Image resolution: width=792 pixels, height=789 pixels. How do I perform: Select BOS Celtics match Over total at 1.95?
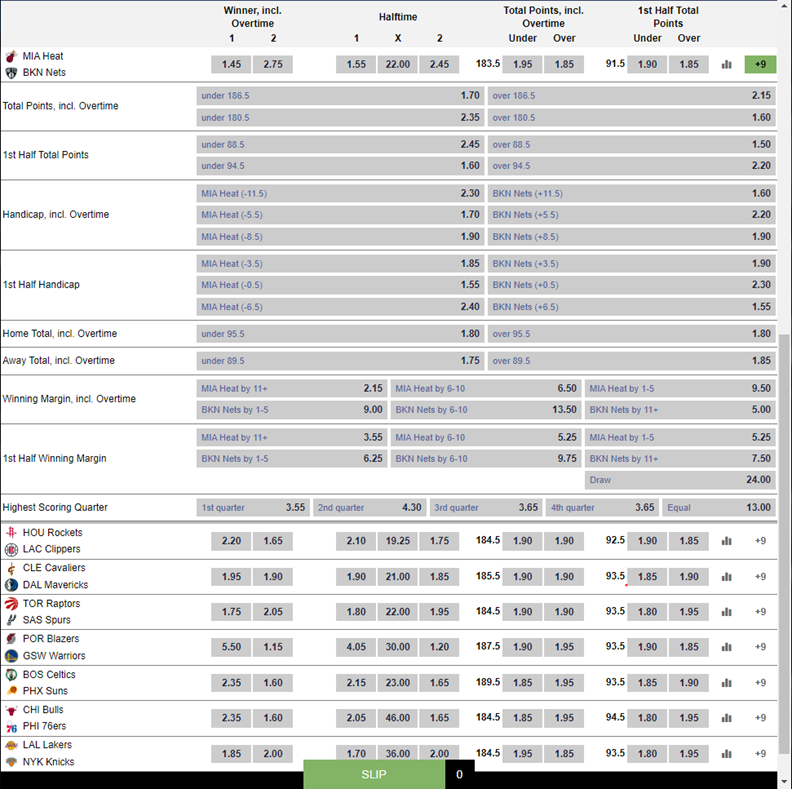click(x=564, y=683)
